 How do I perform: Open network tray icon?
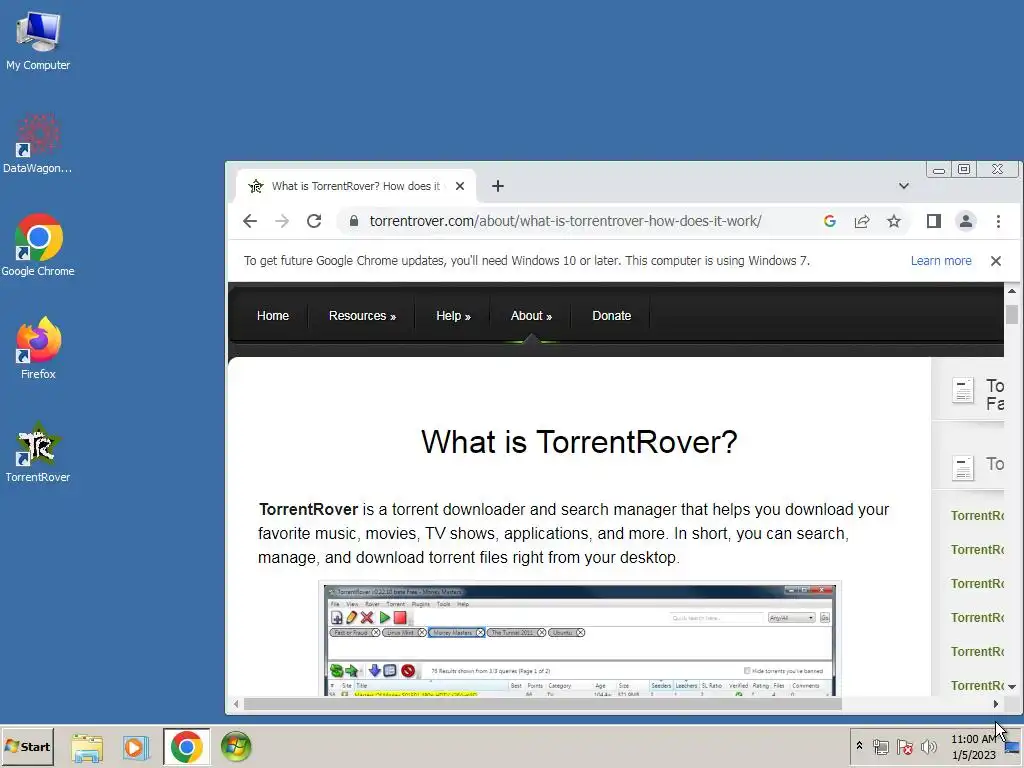881,747
